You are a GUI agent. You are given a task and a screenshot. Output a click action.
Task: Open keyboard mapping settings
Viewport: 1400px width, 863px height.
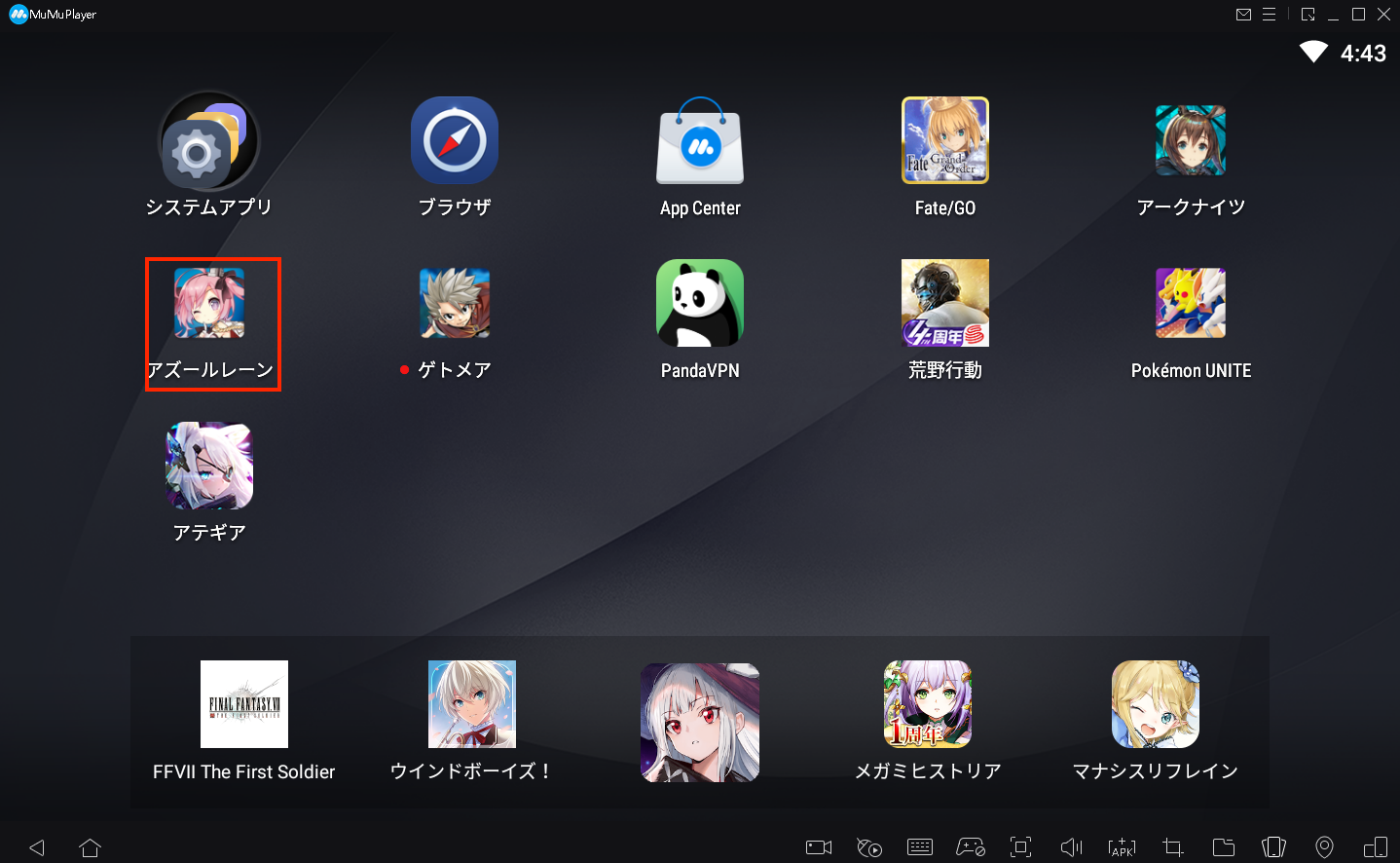920,847
